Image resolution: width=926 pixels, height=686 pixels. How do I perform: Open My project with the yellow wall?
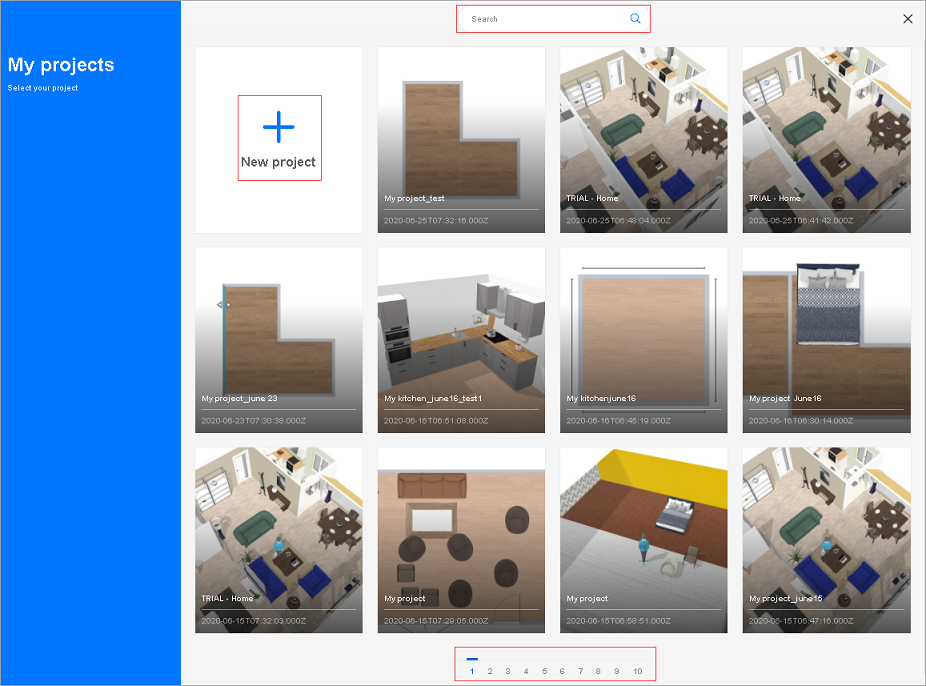click(644, 540)
